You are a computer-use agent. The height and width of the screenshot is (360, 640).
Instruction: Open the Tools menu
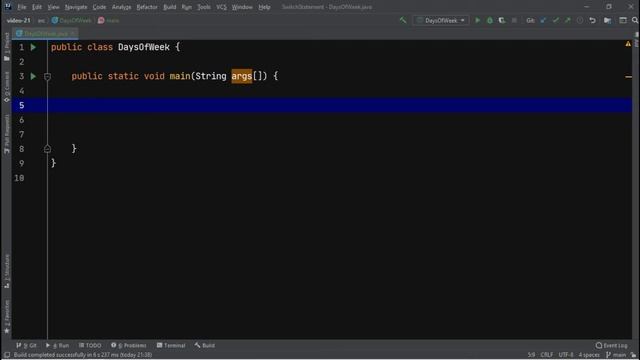point(204,7)
